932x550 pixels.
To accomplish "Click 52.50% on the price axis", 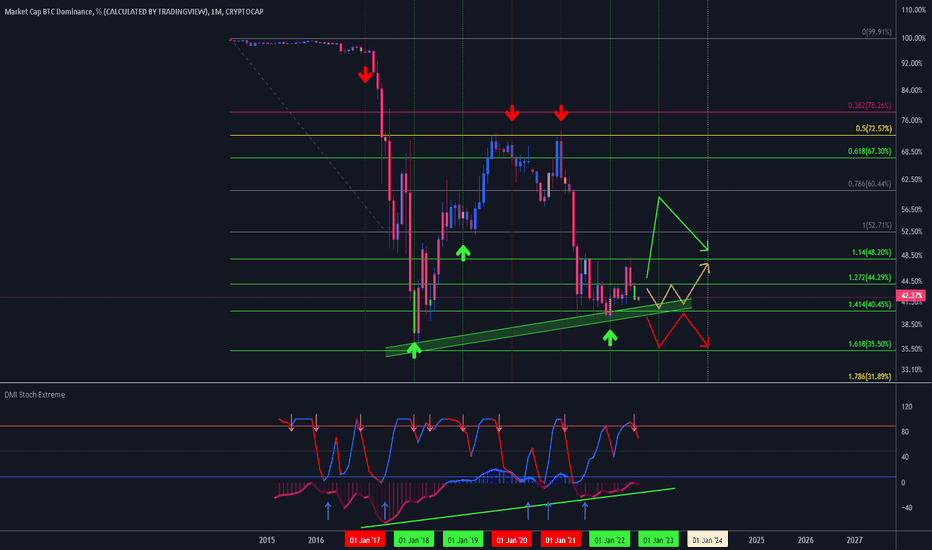I will pyautogui.click(x=912, y=232).
